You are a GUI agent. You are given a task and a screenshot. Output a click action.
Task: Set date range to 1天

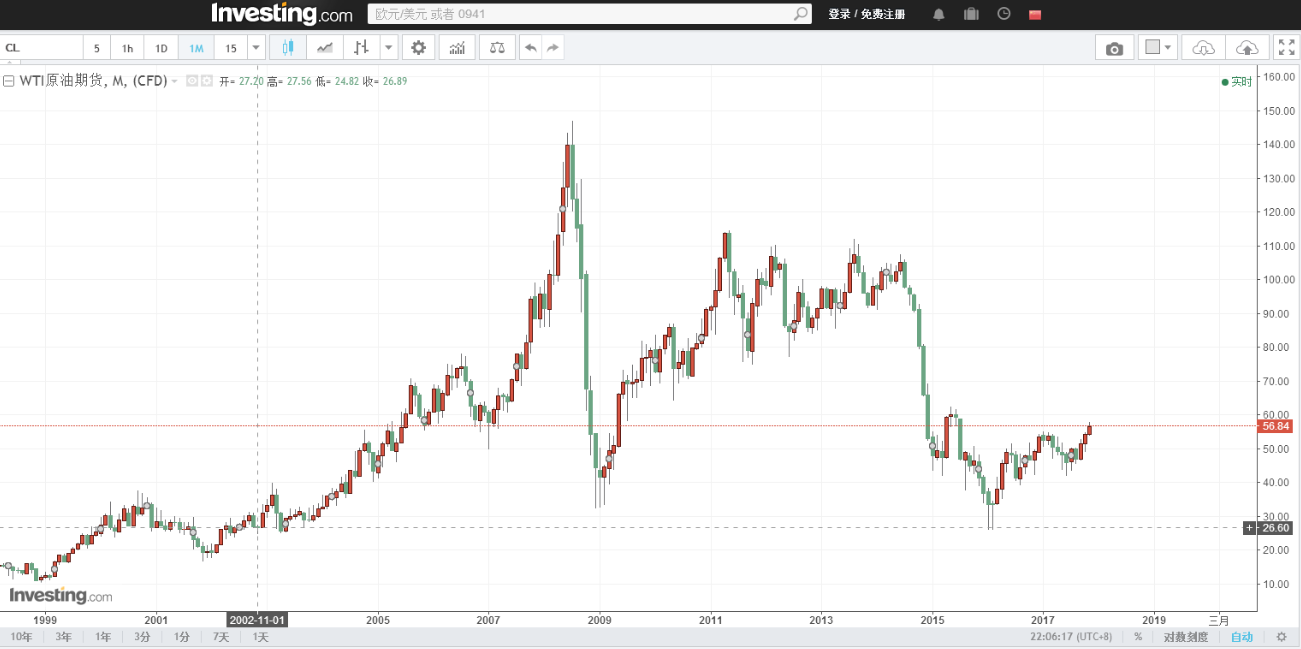[x=260, y=637]
